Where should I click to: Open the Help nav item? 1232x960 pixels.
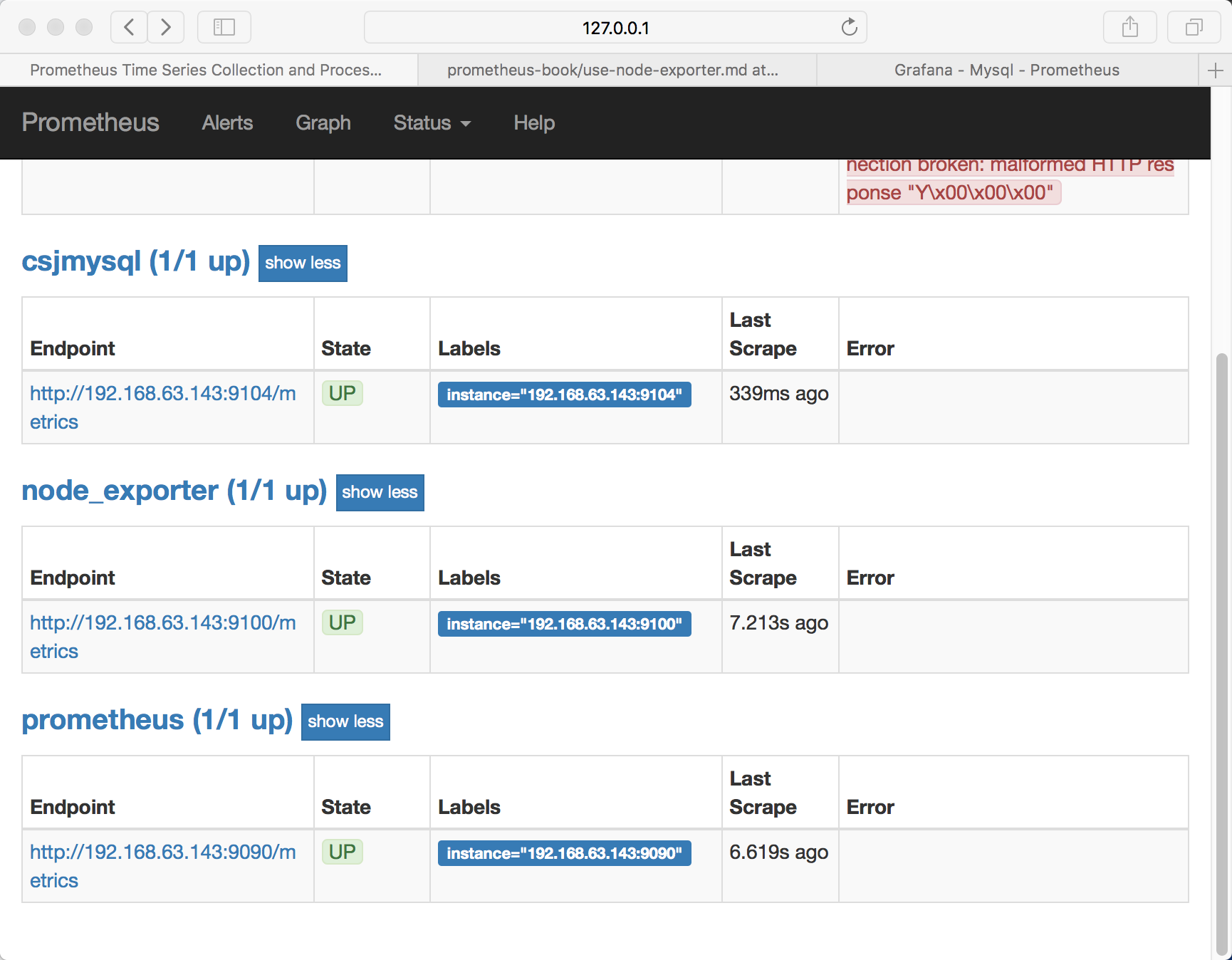pos(534,122)
